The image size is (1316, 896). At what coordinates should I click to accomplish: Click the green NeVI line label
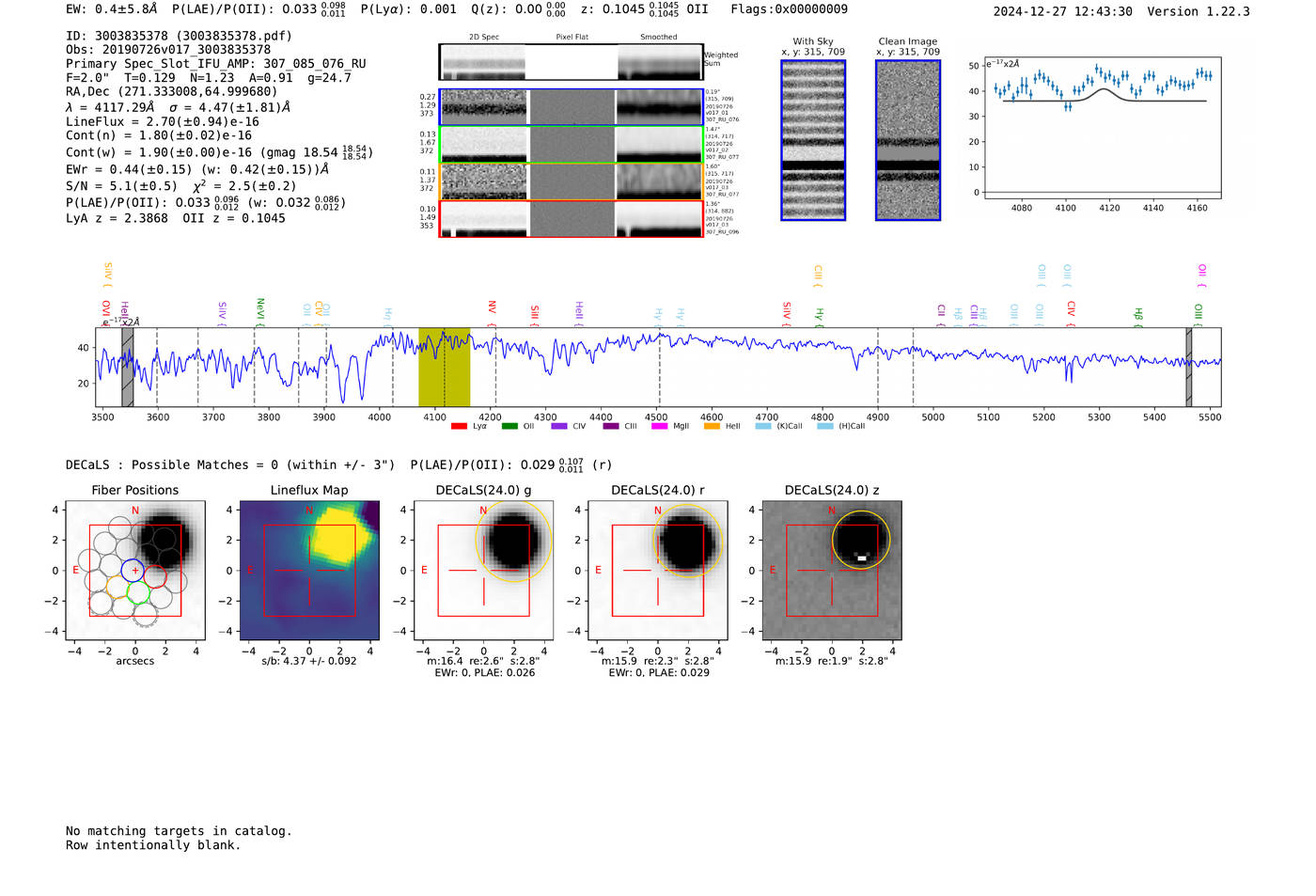(x=260, y=311)
